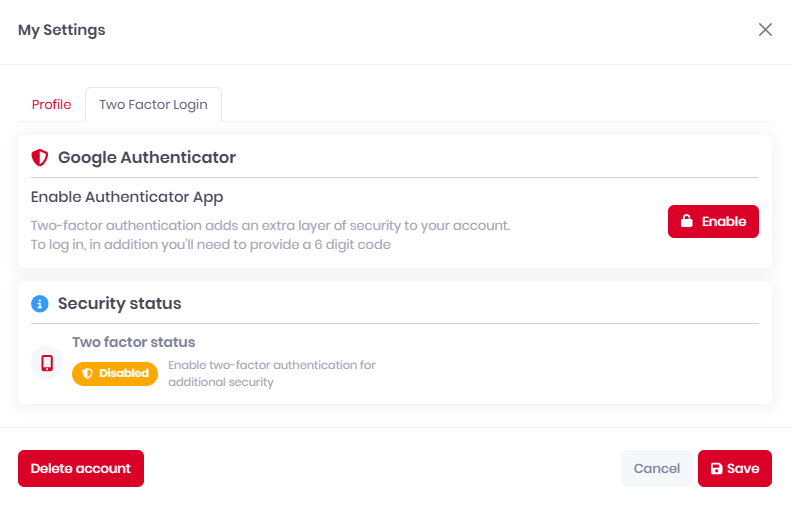The height and width of the screenshot is (507, 792).
Task: Click the Security status heading
Action: click(120, 303)
